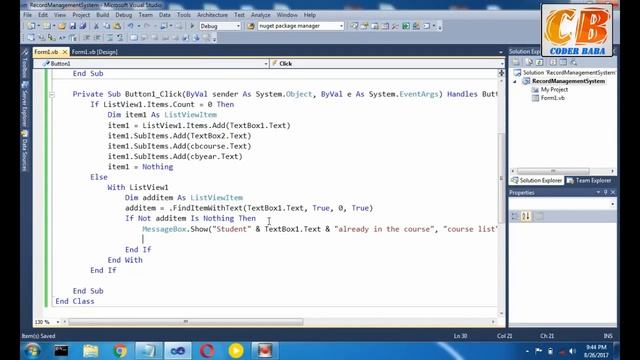Click the code editor horizontal scrollbar thumb
This screenshot has width=640, height=360.
point(186,322)
